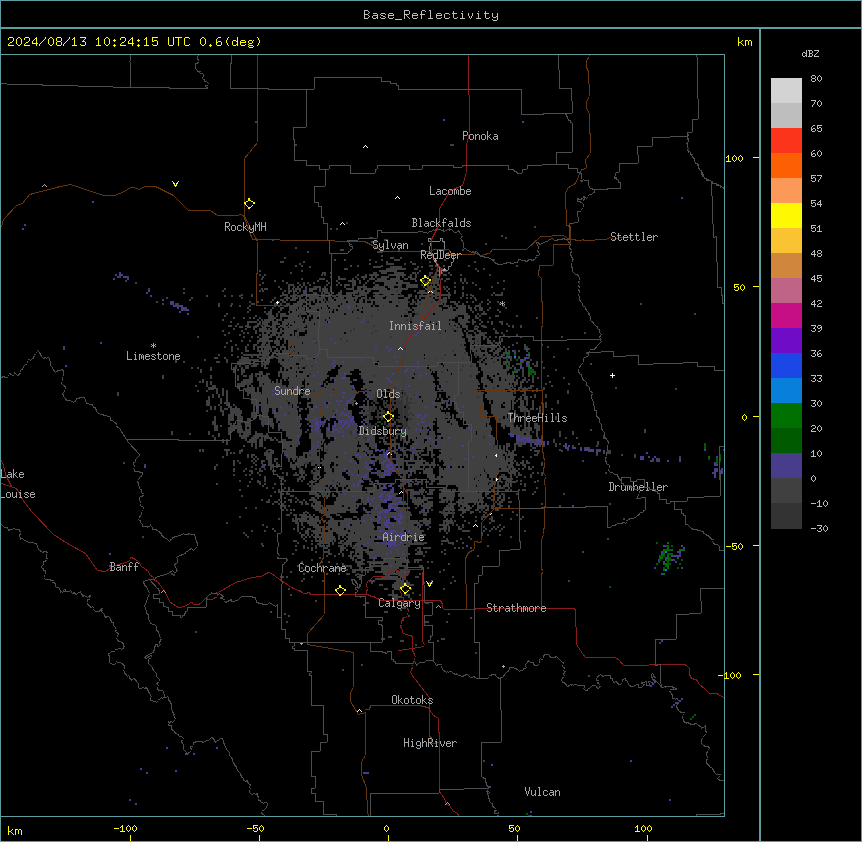Click the Base_Reflectivity title
862x842 pixels.
(x=431, y=15)
